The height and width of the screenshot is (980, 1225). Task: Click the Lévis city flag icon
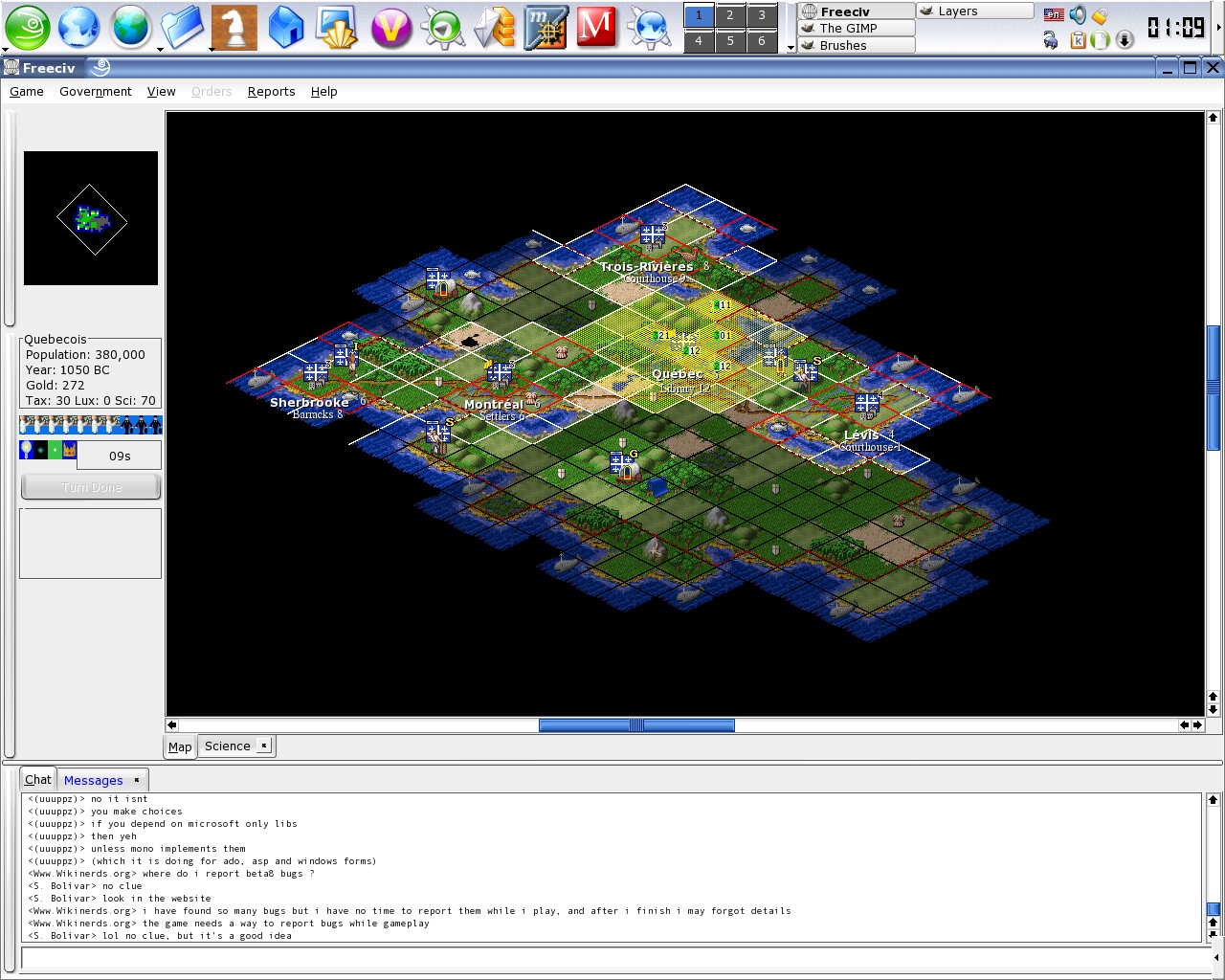[x=867, y=404]
